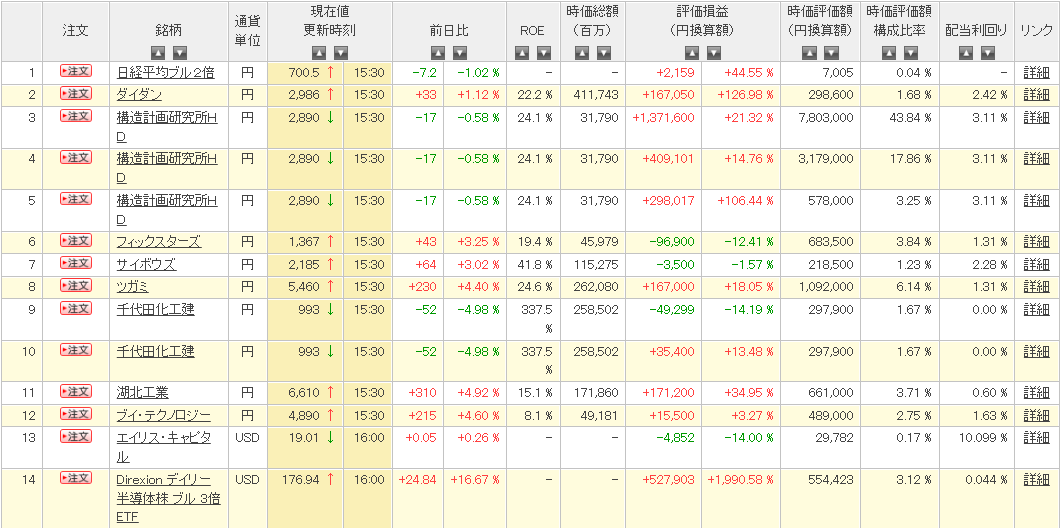Sort 評価損益 column descending arrow

point(713,52)
